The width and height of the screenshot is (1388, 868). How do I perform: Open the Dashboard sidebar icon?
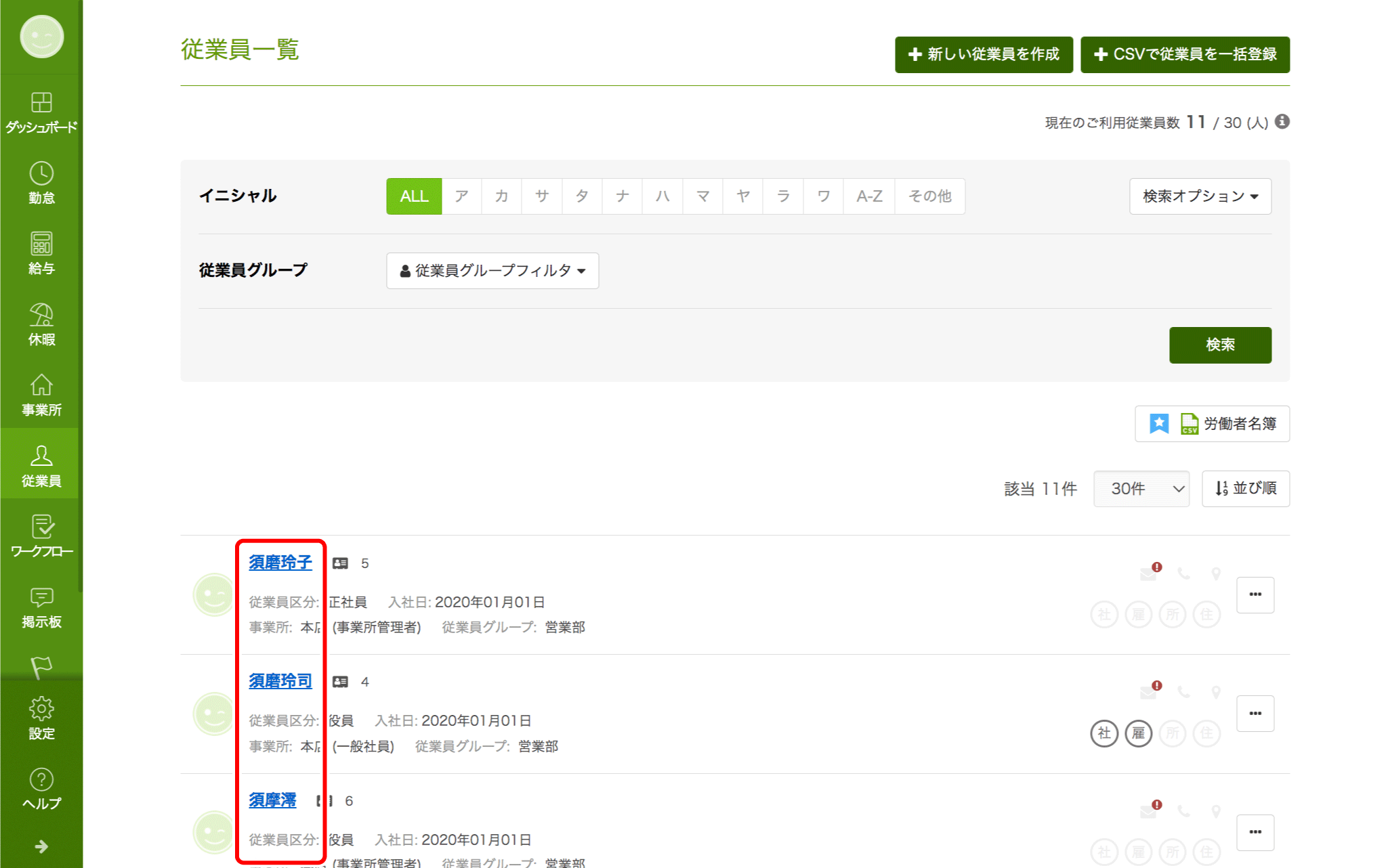coord(41,112)
